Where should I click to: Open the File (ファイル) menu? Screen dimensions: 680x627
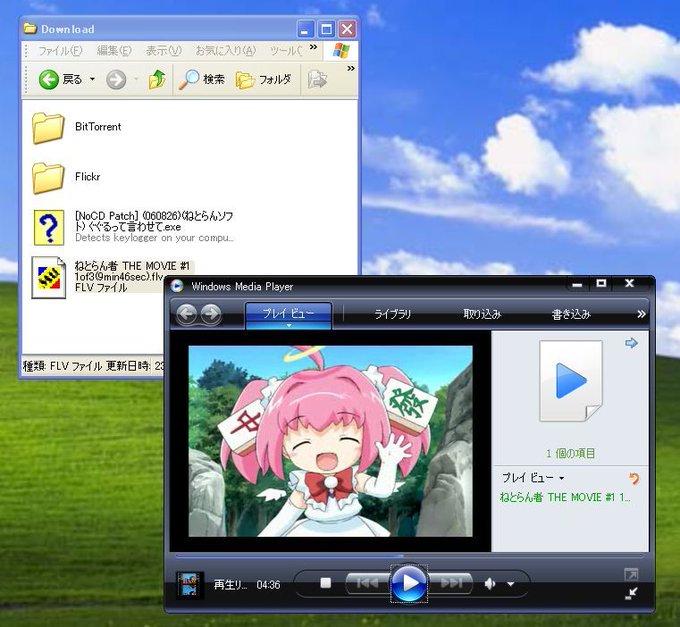60,51
